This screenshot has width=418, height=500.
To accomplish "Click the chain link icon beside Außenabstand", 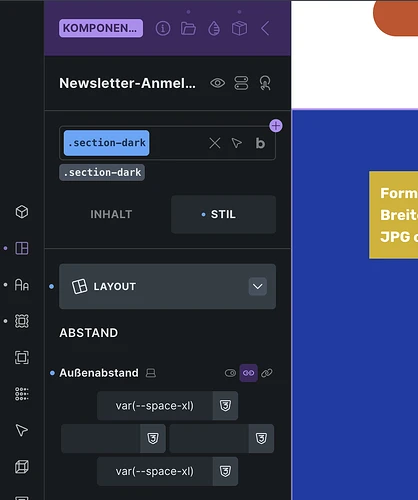I will (267, 373).
